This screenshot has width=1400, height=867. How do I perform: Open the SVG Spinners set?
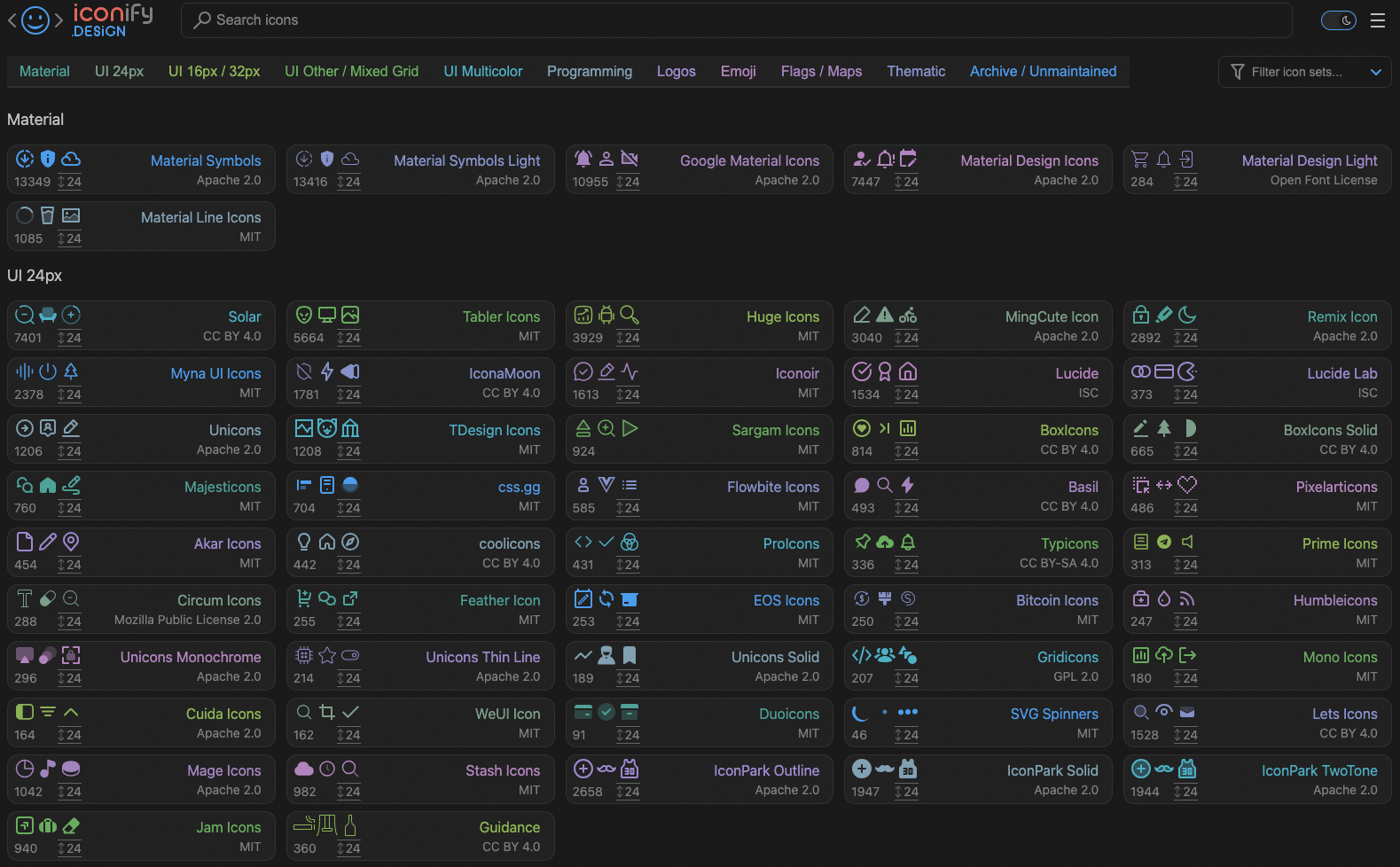coord(978,722)
